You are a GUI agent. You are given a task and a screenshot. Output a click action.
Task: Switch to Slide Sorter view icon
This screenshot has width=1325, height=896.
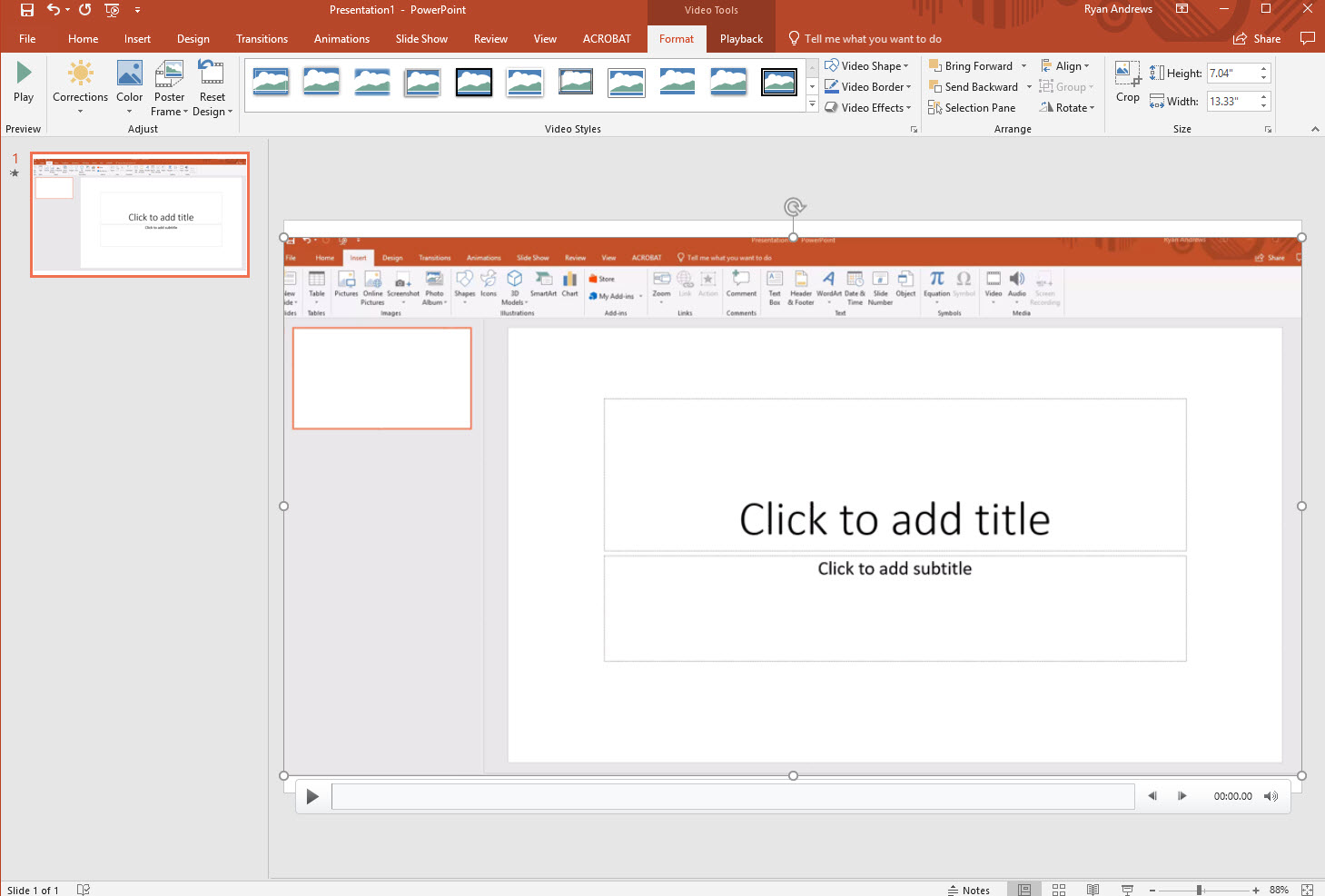tap(1059, 890)
